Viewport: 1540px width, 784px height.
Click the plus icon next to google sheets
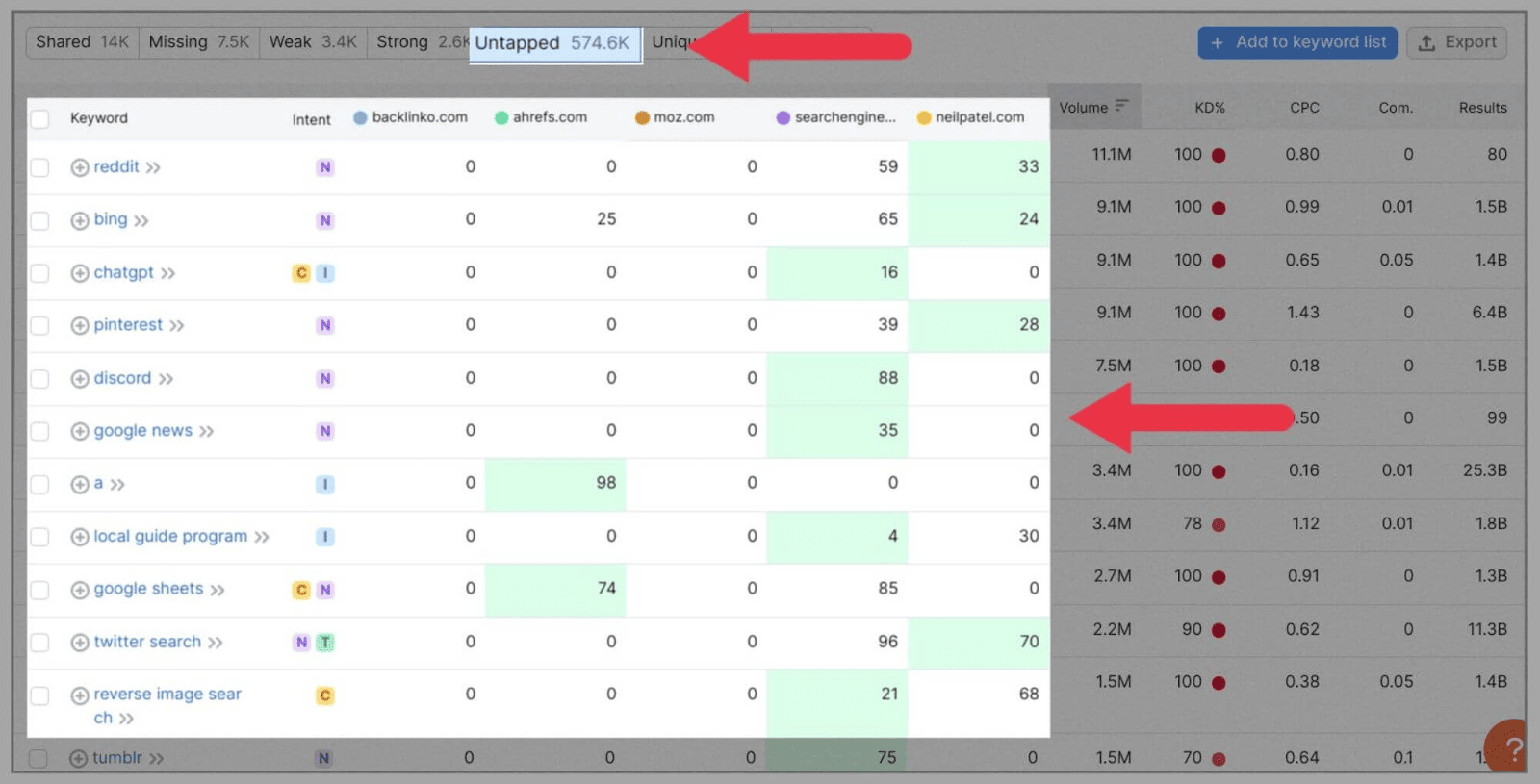point(80,590)
